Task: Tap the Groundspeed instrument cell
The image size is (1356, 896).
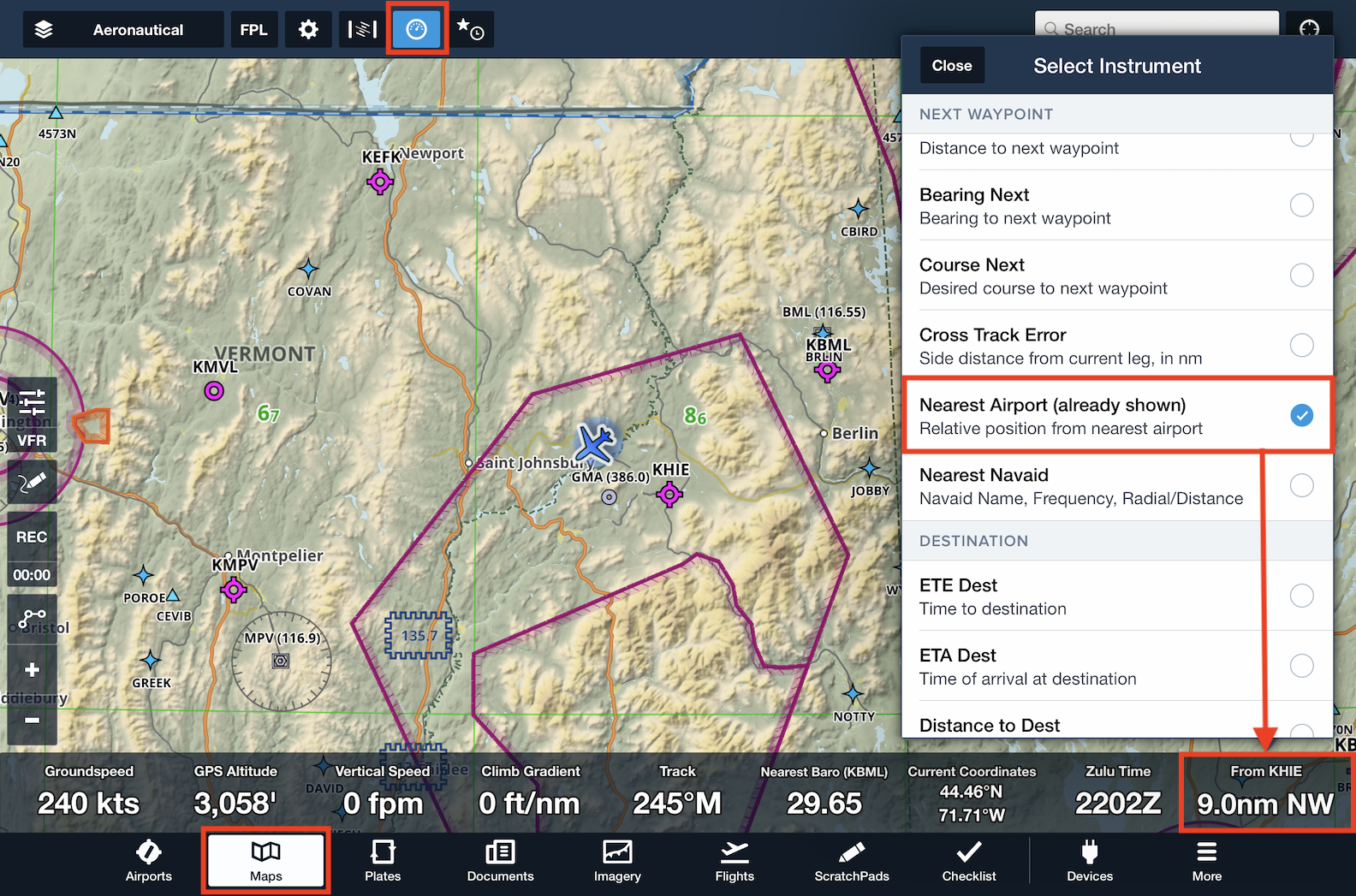Action: click(x=89, y=792)
